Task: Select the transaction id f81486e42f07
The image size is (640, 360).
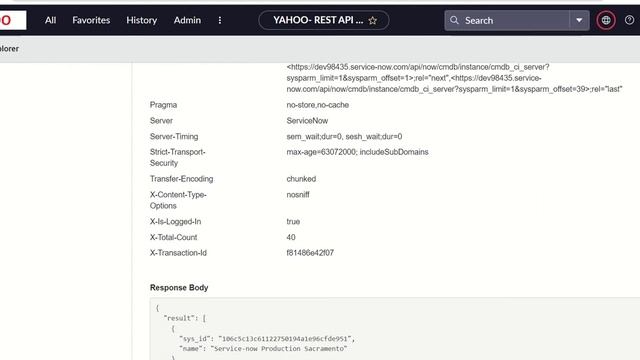Action: coord(310,253)
